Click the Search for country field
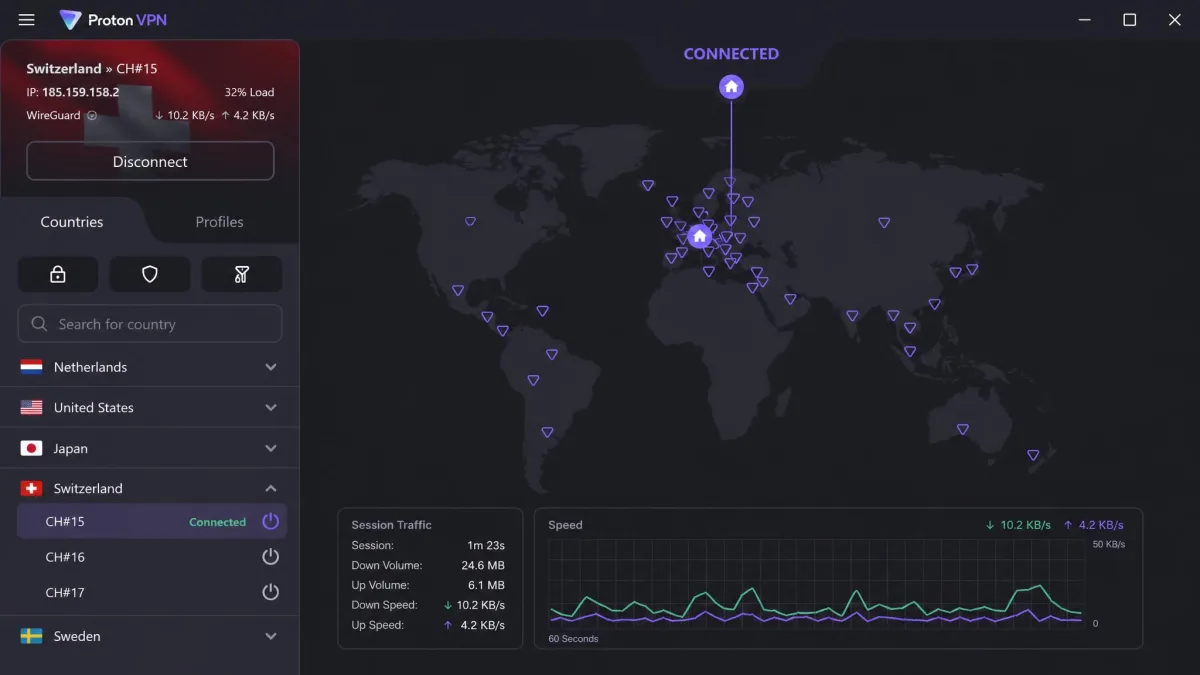 (150, 324)
